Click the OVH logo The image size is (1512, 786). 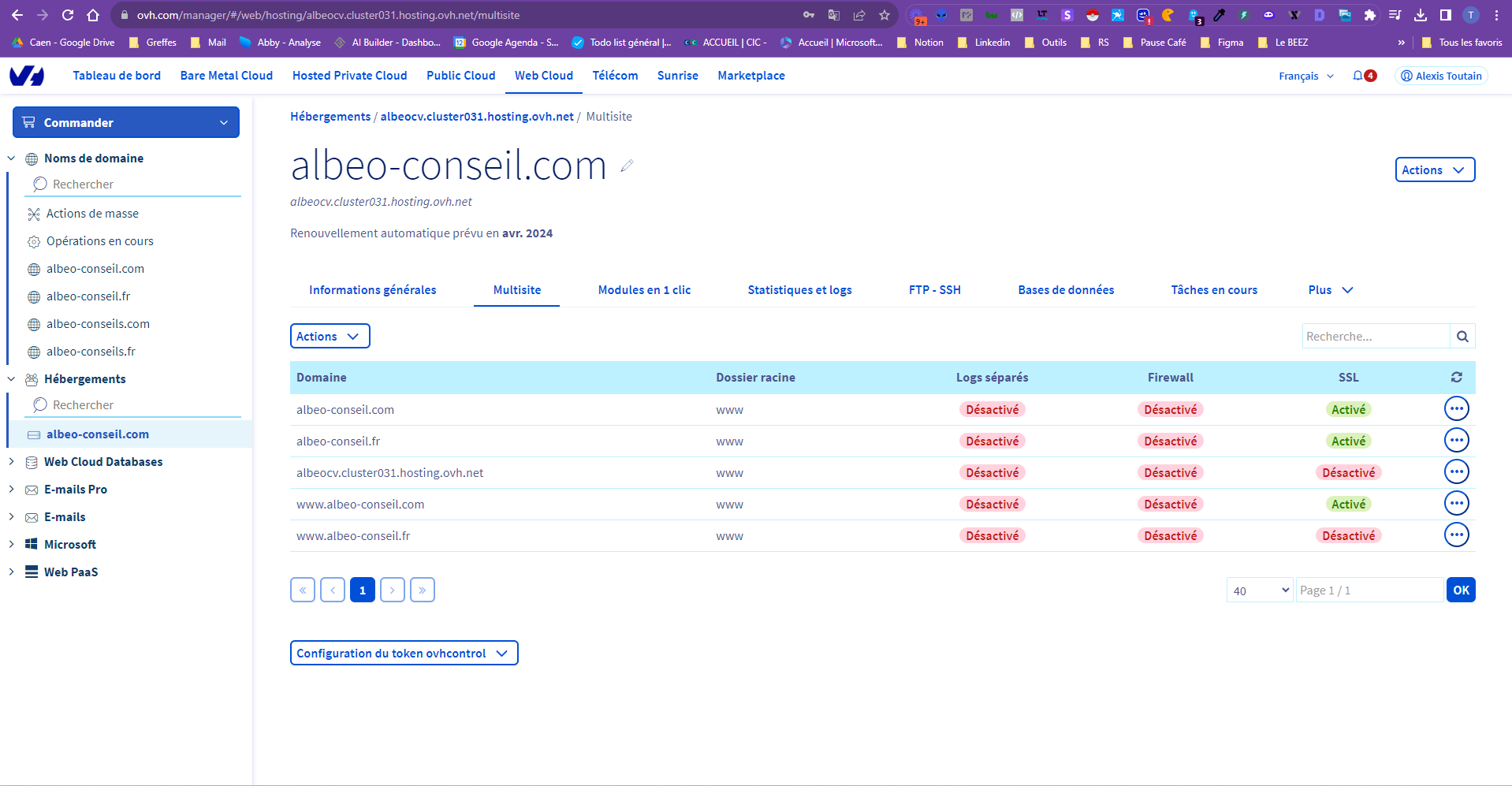coord(27,76)
